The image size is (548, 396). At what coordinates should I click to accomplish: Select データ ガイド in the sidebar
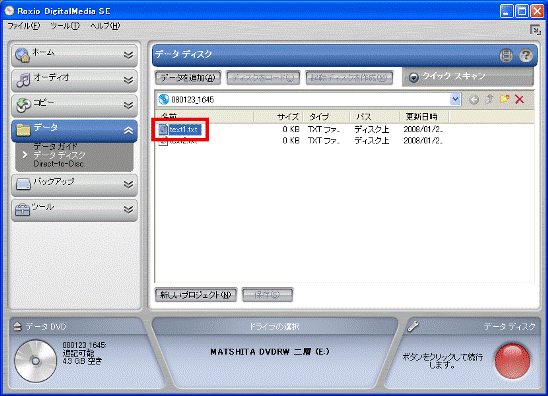click(55, 146)
